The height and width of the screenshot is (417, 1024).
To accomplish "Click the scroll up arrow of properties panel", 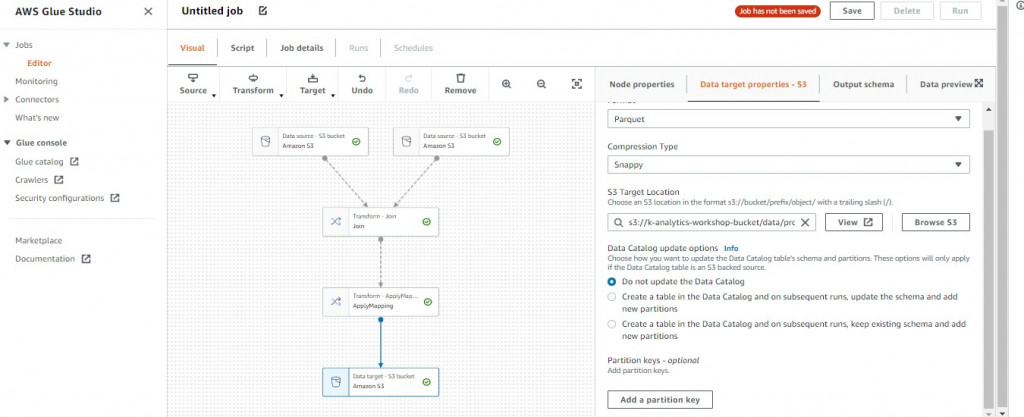I will pos(988,109).
